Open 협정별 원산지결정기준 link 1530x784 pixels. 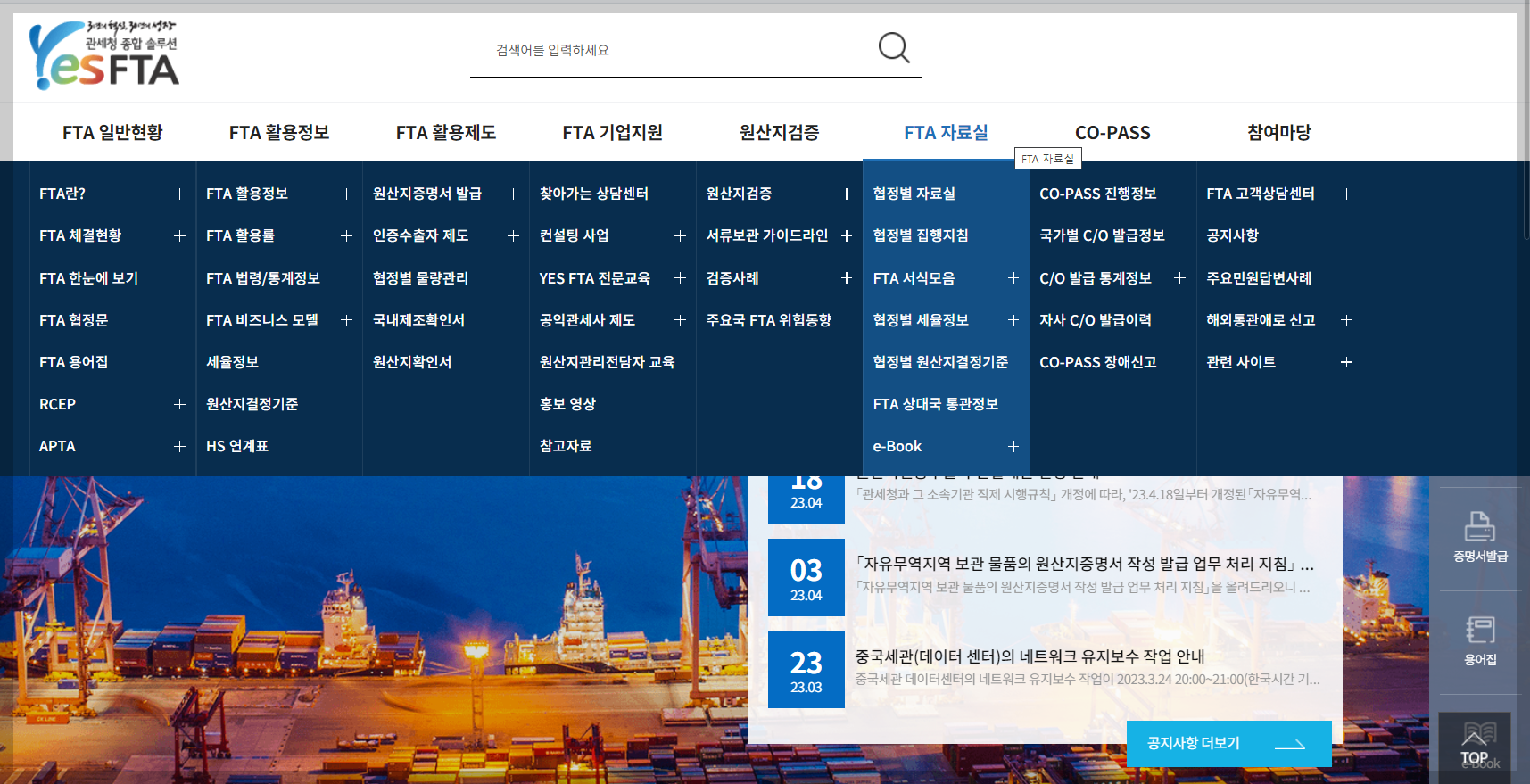[x=940, y=362]
